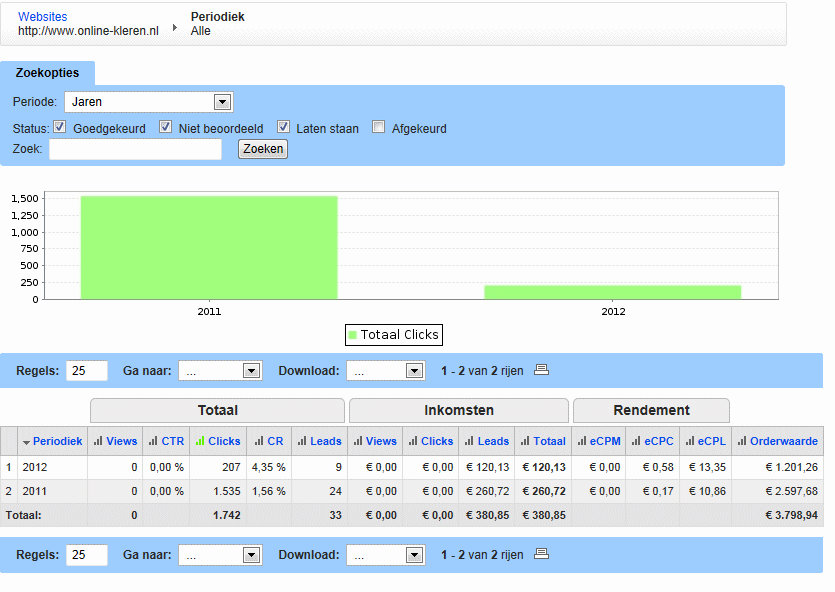The width and height of the screenshot is (835, 592).
Task: Enable the Afgekeurd status checkbox
Action: pos(378,127)
